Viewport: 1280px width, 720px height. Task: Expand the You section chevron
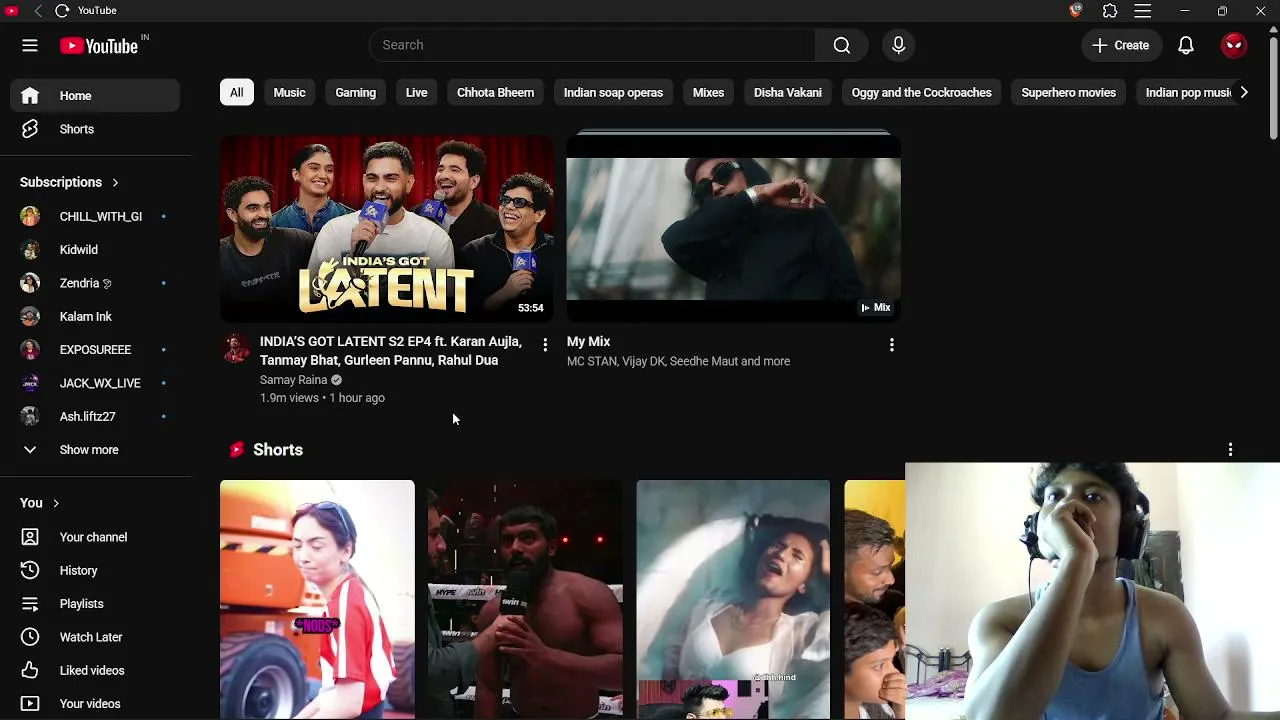(56, 503)
